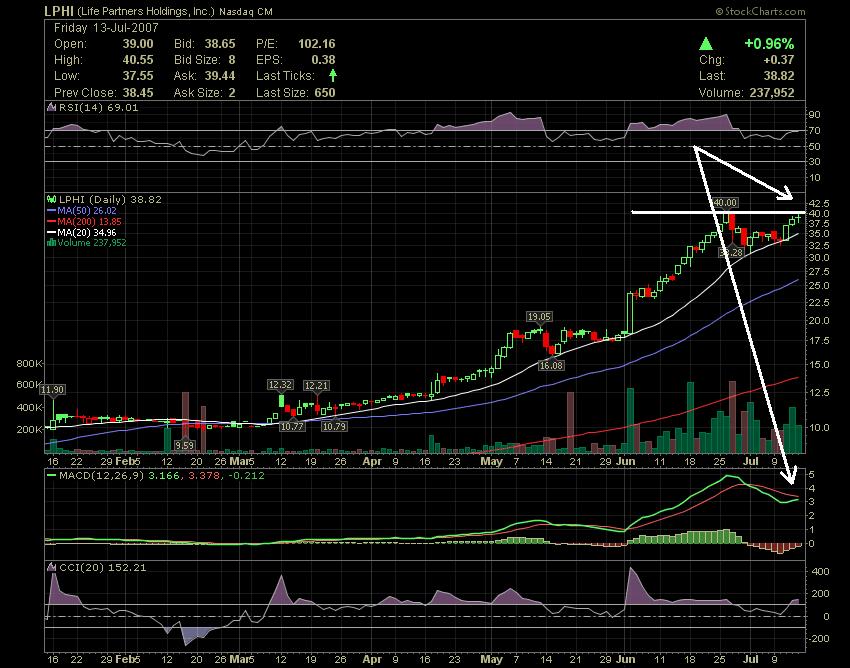
Task: Click the 19.05 price high marker
Action: coord(539,317)
